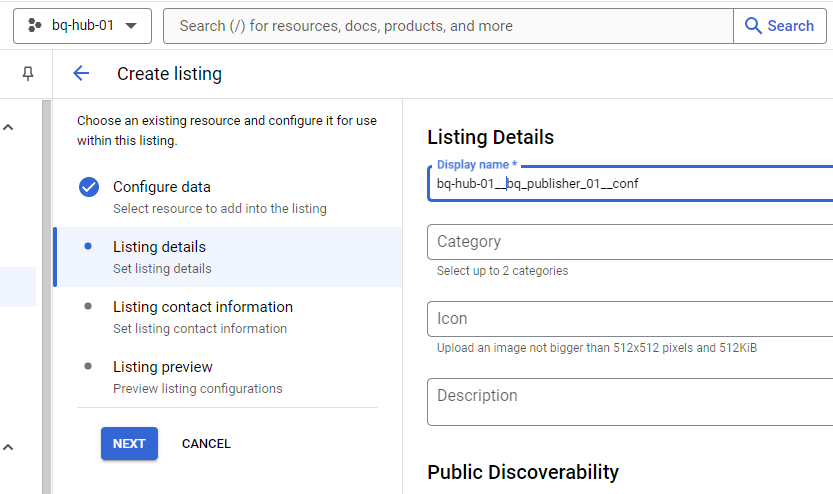The height and width of the screenshot is (494, 833).
Task: Go back using the left arrow
Action: [81, 73]
